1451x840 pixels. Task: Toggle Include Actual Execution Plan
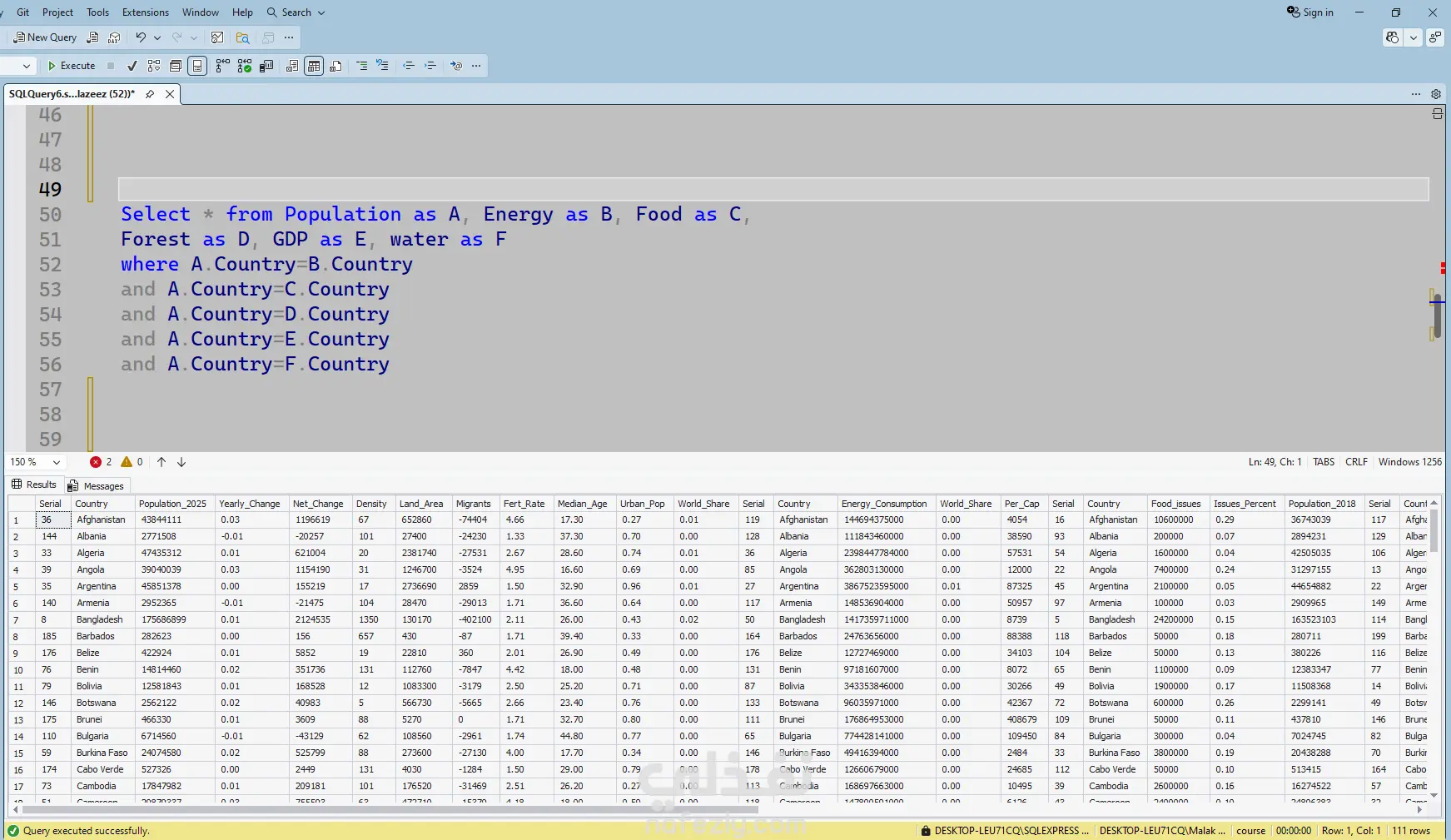pyautogui.click(x=222, y=66)
